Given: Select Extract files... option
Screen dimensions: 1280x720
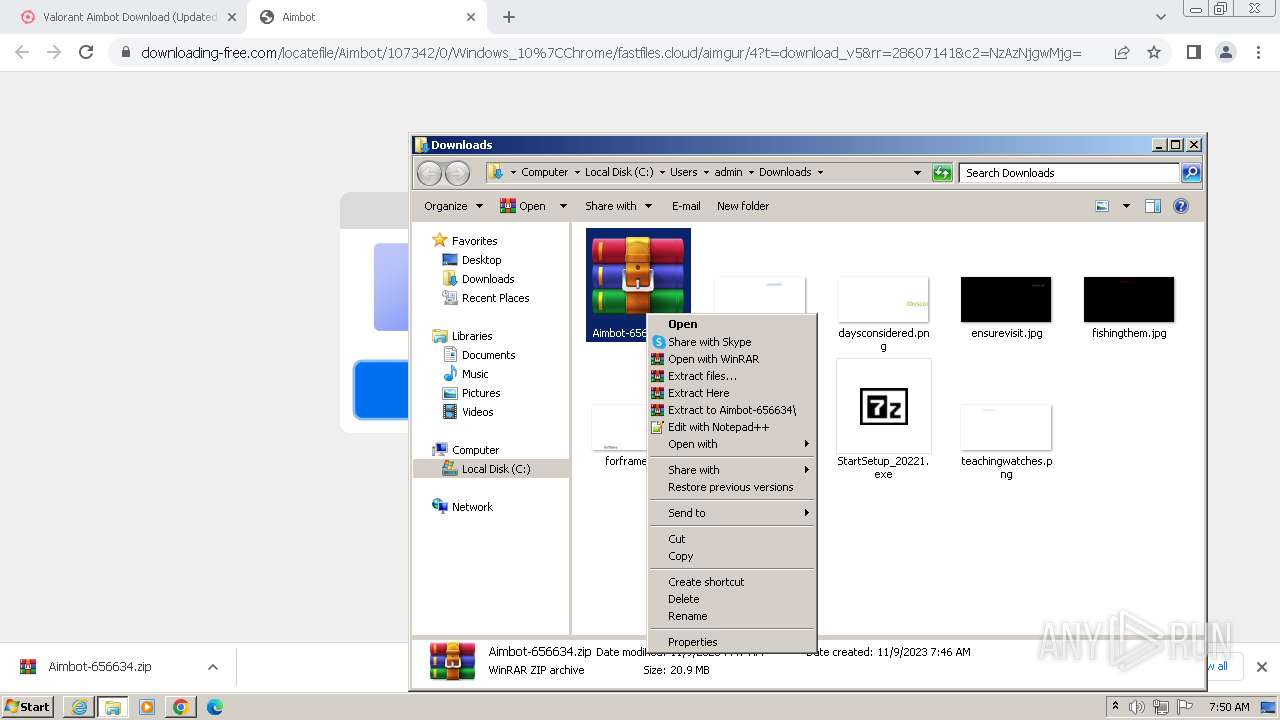Looking at the screenshot, I should click(732, 376).
